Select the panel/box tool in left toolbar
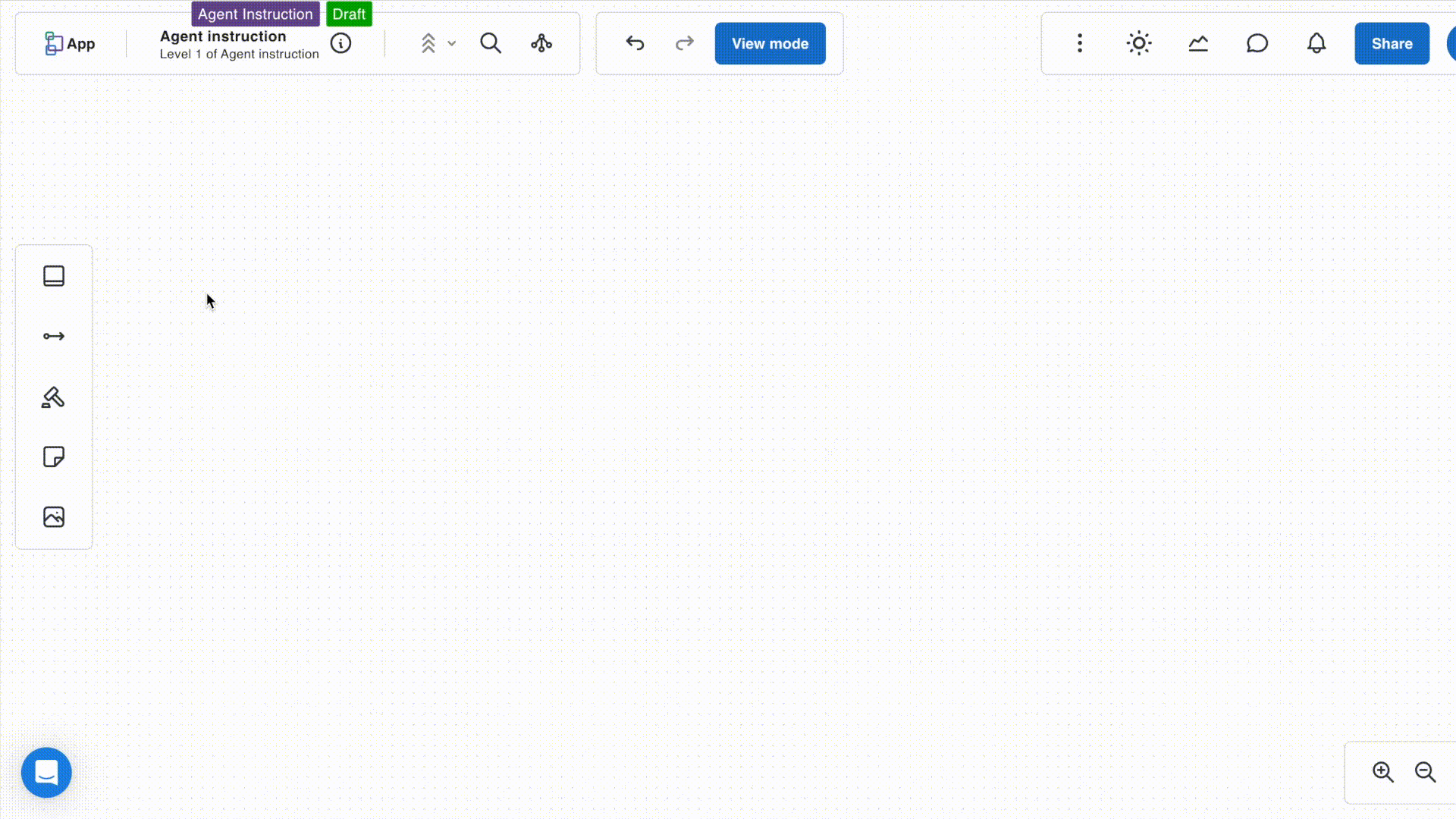This screenshot has width=1456, height=819. point(54,276)
